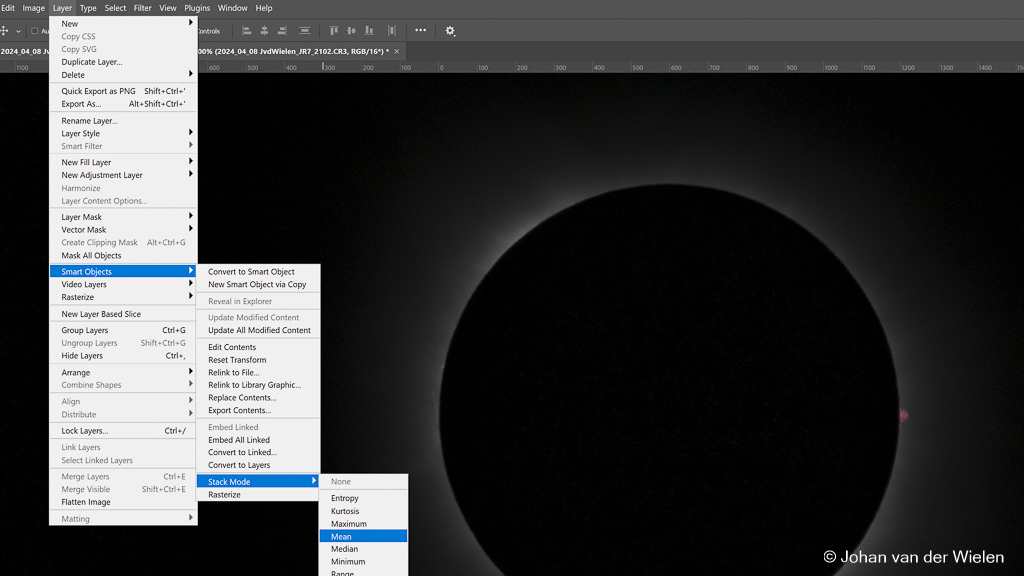Viewport: 1024px width, 576px height.
Task: Open the Window menu
Action: point(232,8)
